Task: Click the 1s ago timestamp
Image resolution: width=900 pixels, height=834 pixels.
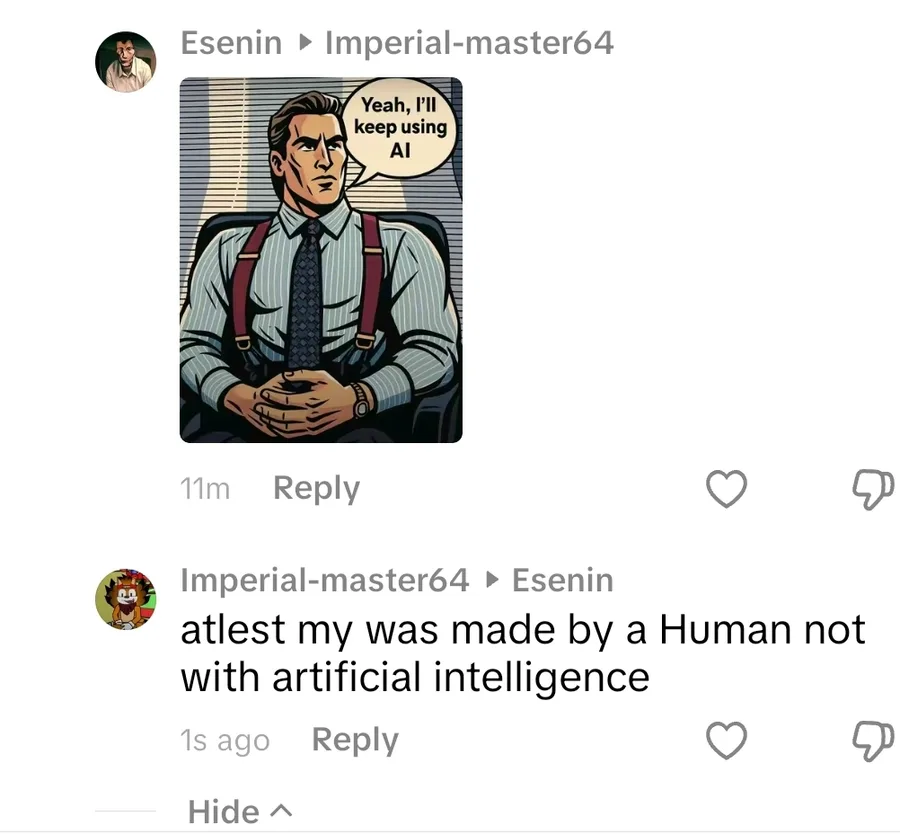Action: (225, 741)
